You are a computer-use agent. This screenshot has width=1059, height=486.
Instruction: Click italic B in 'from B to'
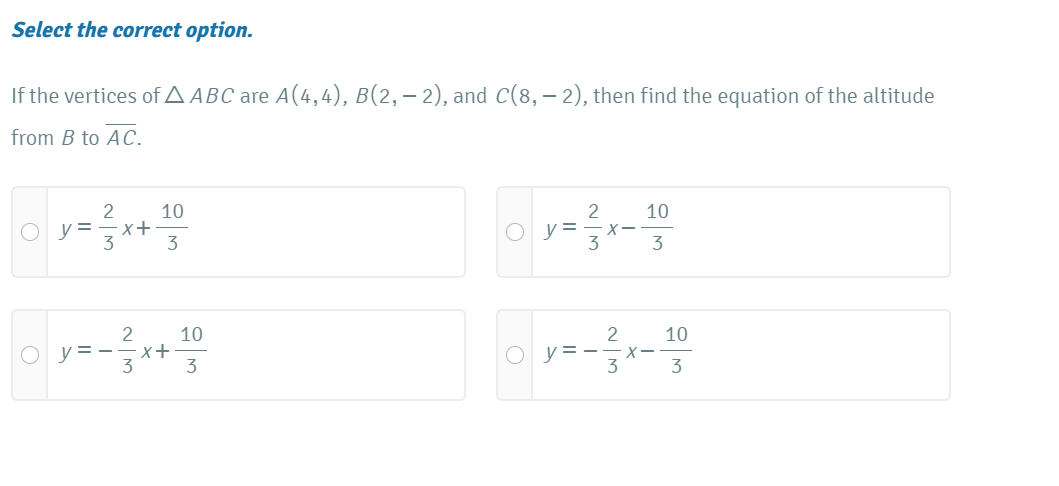[67, 139]
